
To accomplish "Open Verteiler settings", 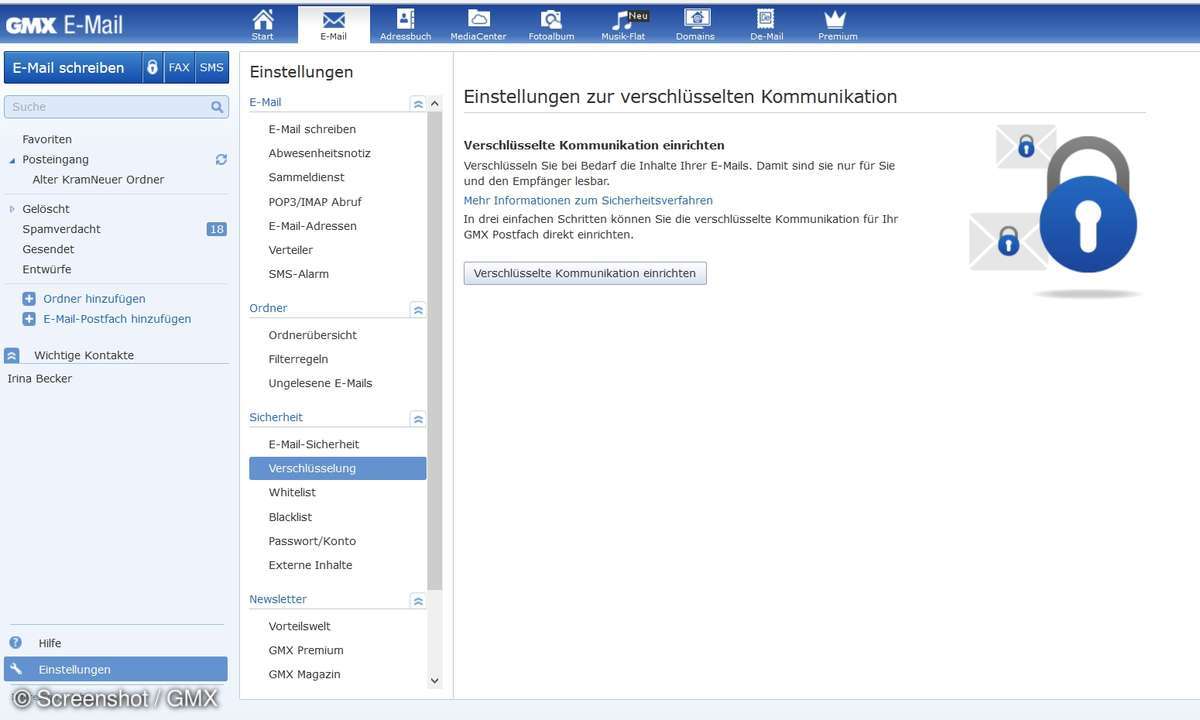I will point(290,250).
